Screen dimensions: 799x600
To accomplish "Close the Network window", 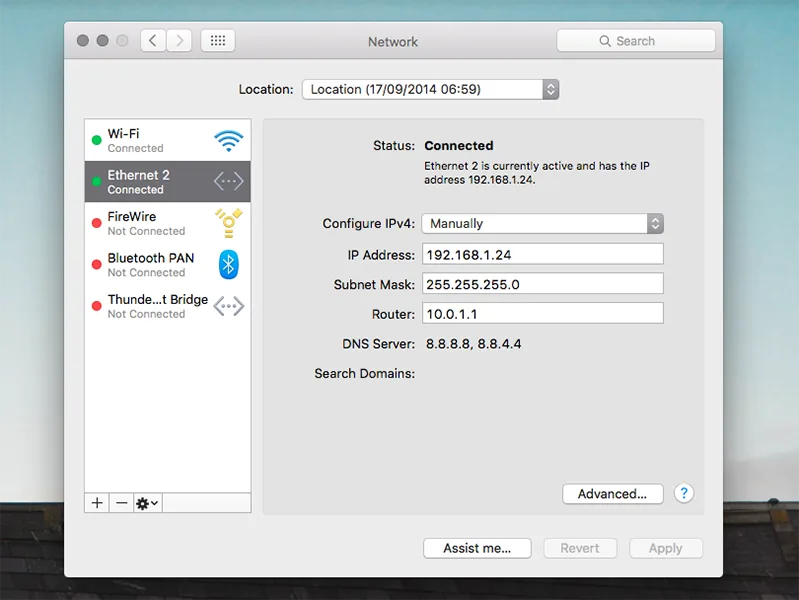I will point(83,40).
